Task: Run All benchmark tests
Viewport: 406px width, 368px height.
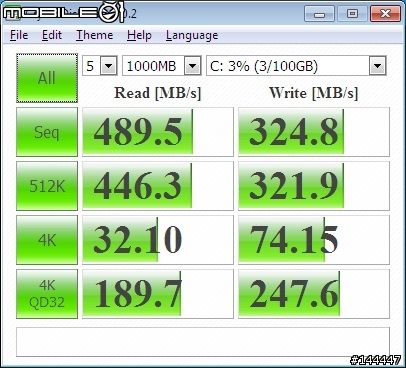Action: (47, 78)
